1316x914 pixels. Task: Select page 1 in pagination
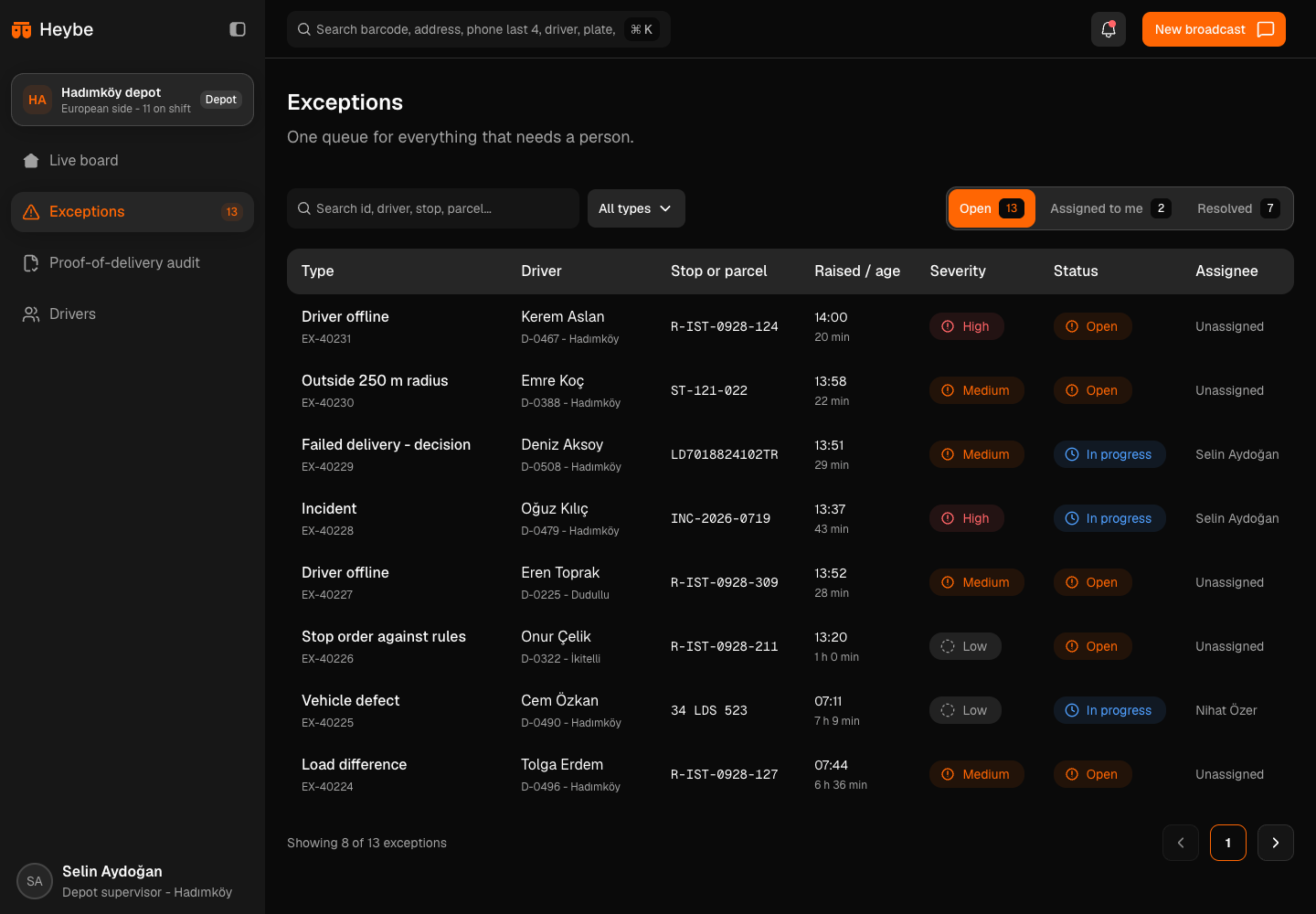[1228, 843]
